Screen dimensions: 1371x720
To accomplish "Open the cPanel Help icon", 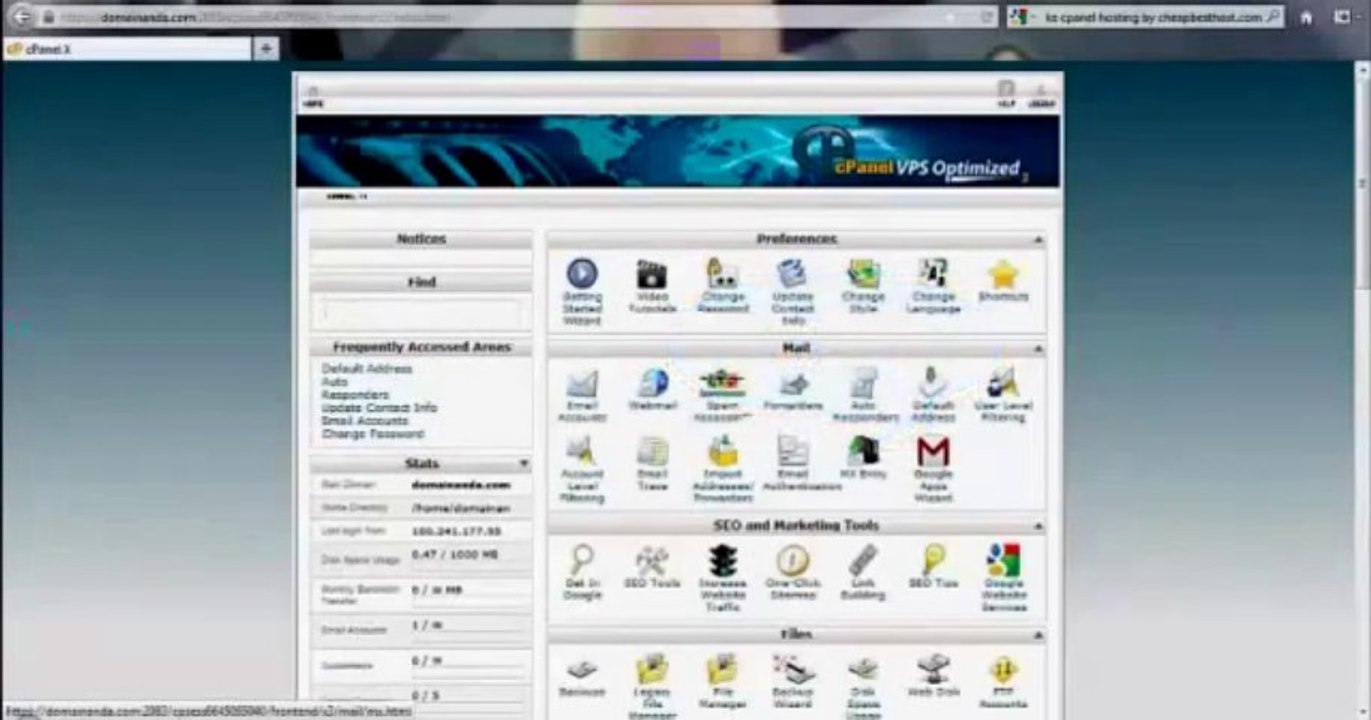I will click(x=1006, y=92).
